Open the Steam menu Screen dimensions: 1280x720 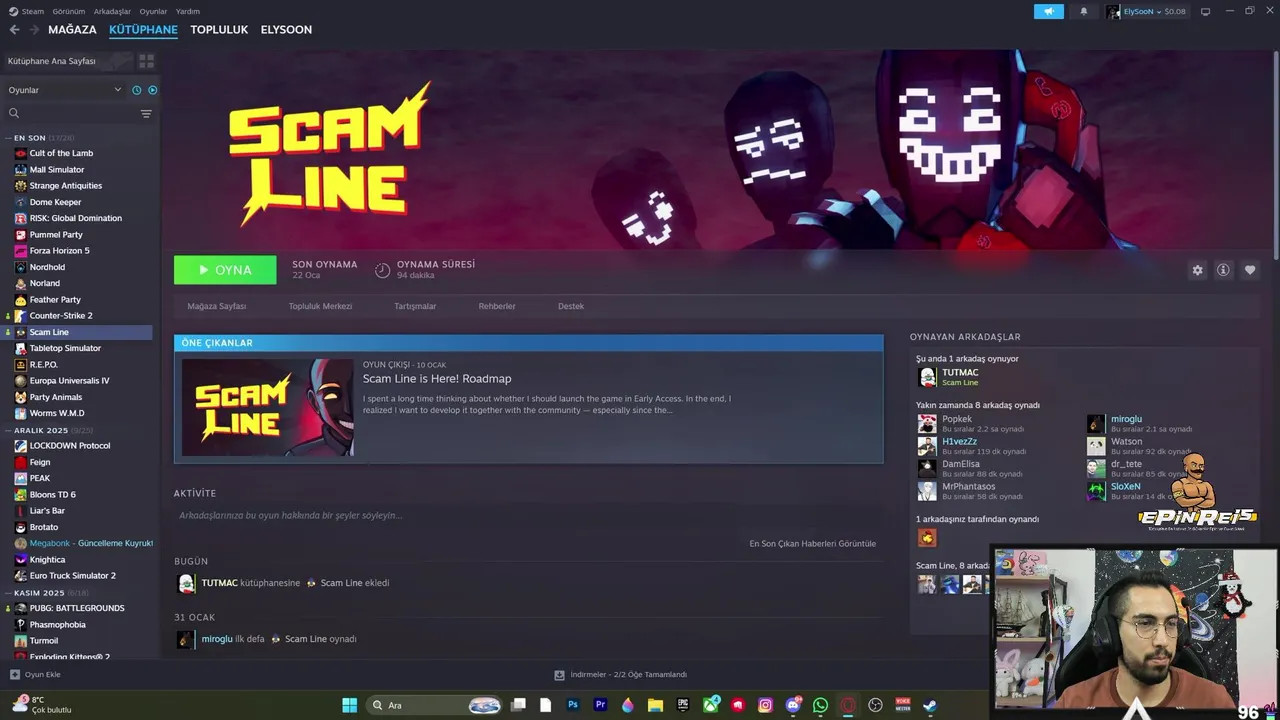pyautogui.click(x=33, y=12)
